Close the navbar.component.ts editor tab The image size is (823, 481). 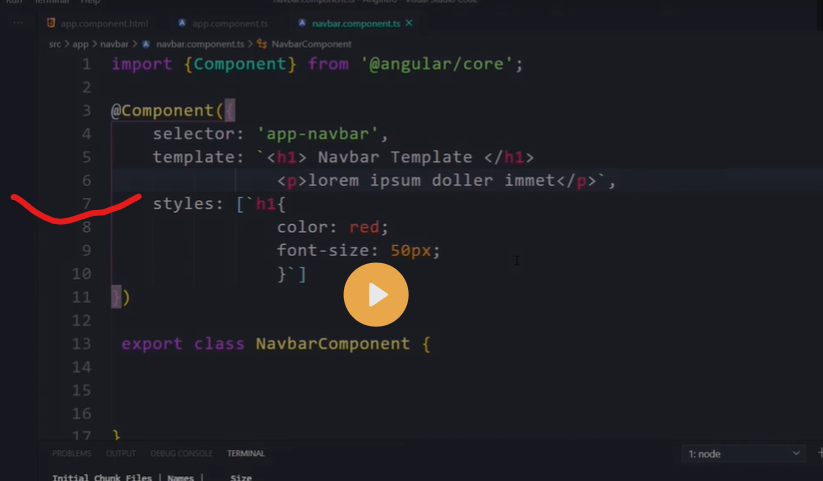pos(409,23)
